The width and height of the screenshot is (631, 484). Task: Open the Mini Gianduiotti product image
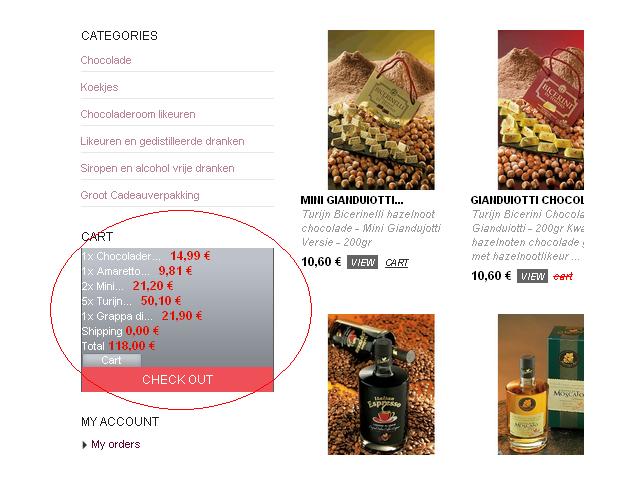[381, 110]
